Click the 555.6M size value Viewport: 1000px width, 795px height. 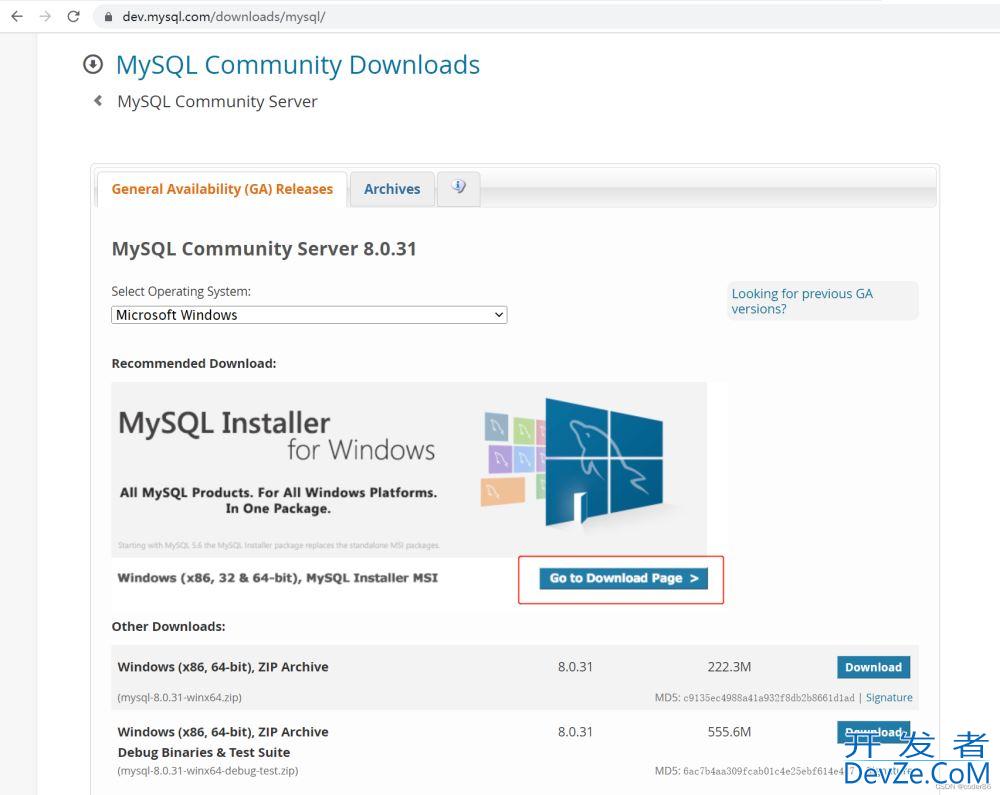tap(729, 732)
